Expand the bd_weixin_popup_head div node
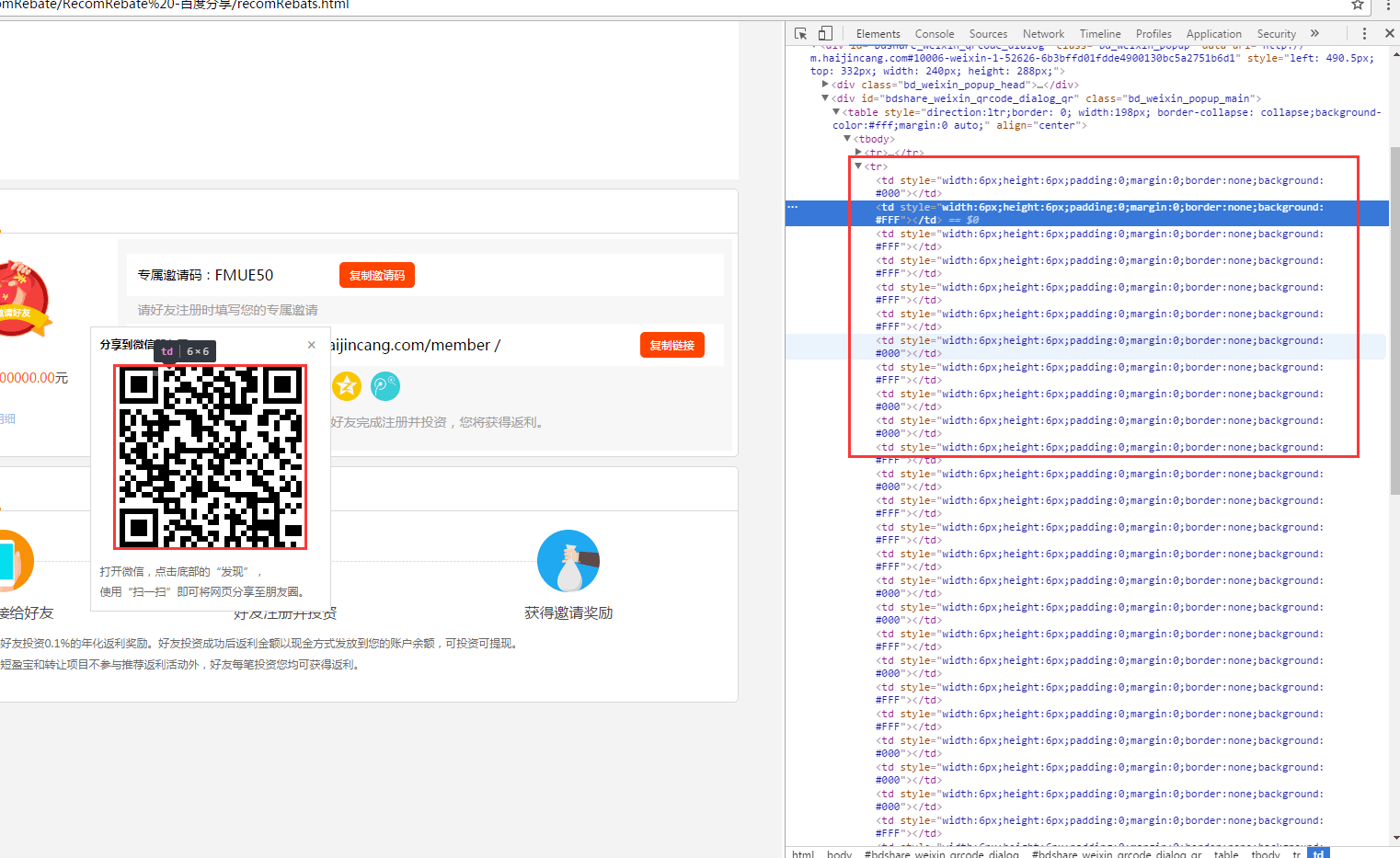This screenshot has width=1400, height=858. [825, 85]
